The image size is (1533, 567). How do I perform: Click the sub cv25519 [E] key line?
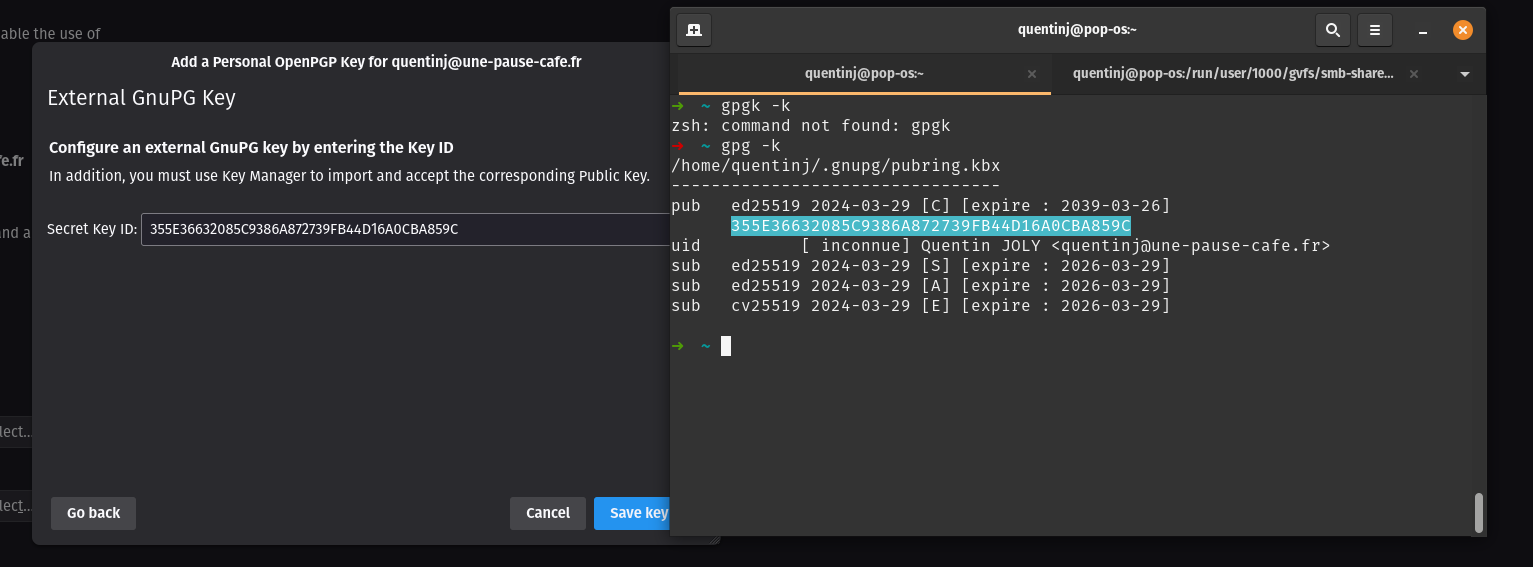pyautogui.click(x=920, y=306)
